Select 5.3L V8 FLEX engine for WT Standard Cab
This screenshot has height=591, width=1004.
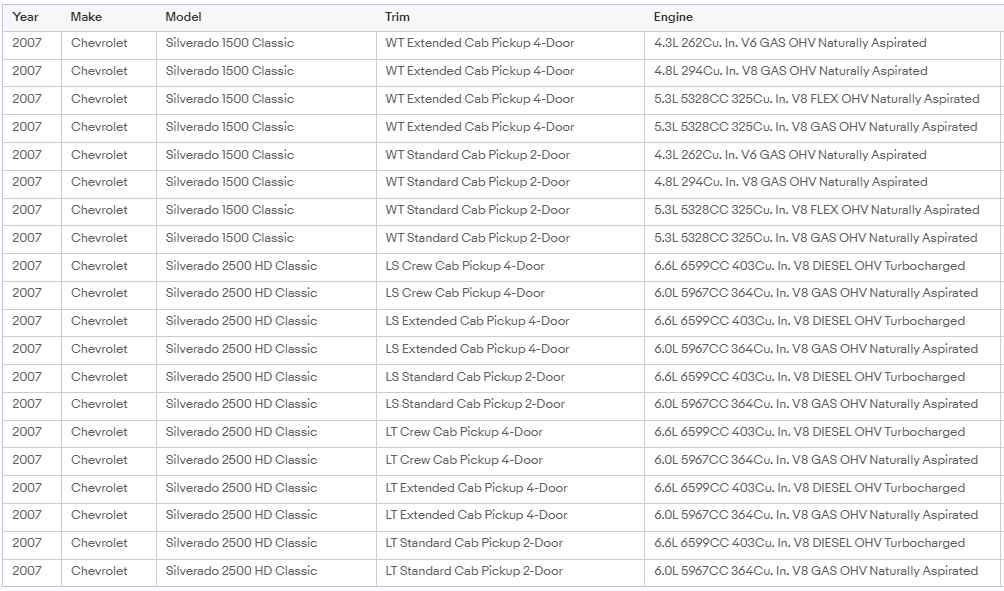pos(816,210)
